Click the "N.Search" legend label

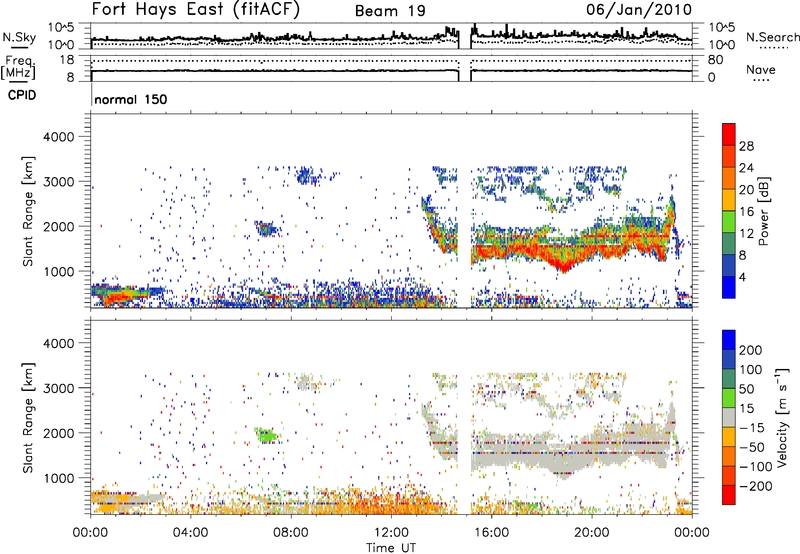[x=772, y=37]
